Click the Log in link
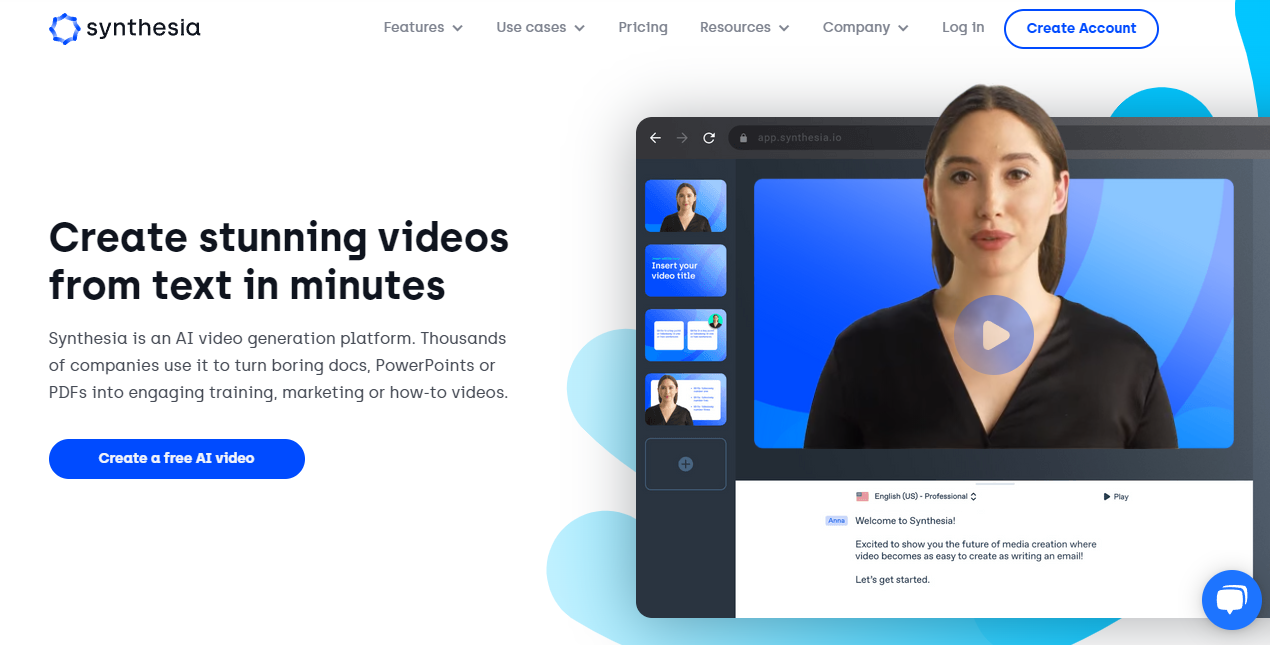The image size is (1270, 645). [963, 27]
